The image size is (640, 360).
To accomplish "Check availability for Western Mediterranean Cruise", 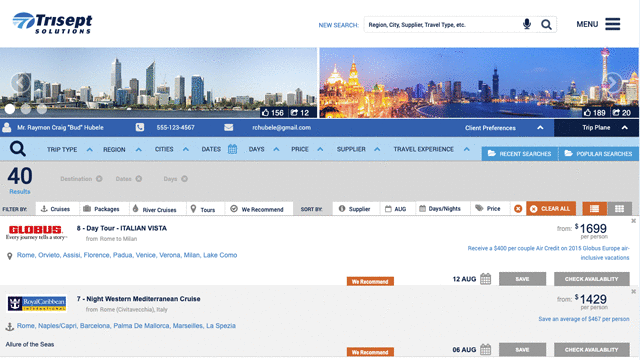I will (591, 349).
